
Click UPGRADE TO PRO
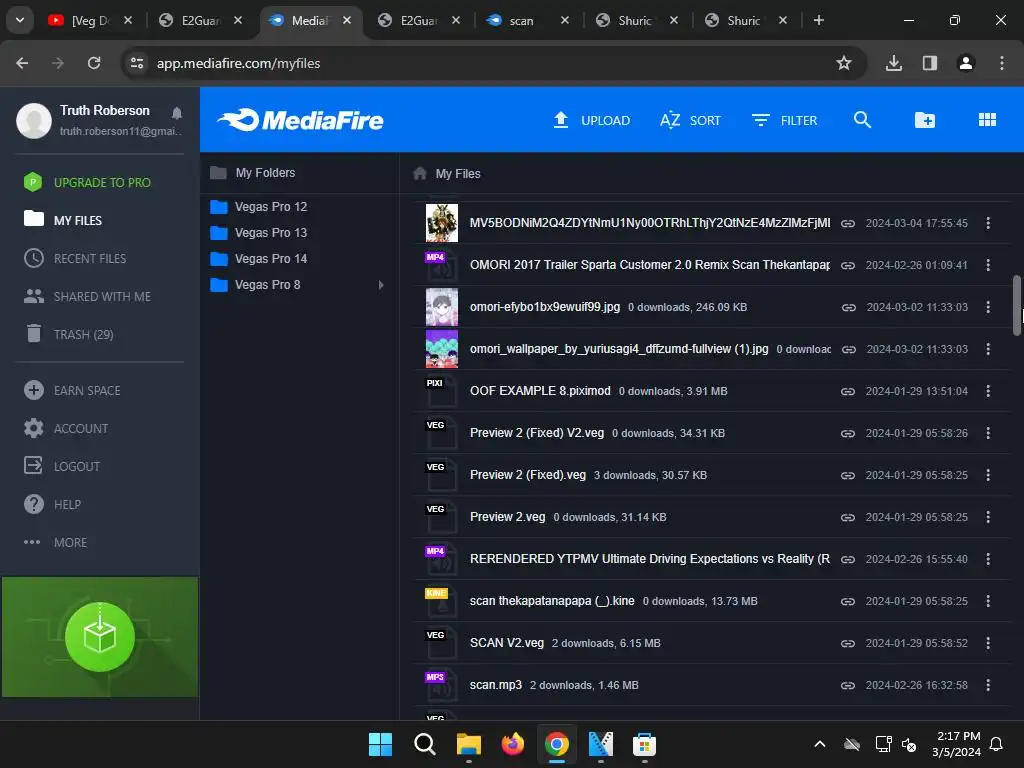[87, 182]
